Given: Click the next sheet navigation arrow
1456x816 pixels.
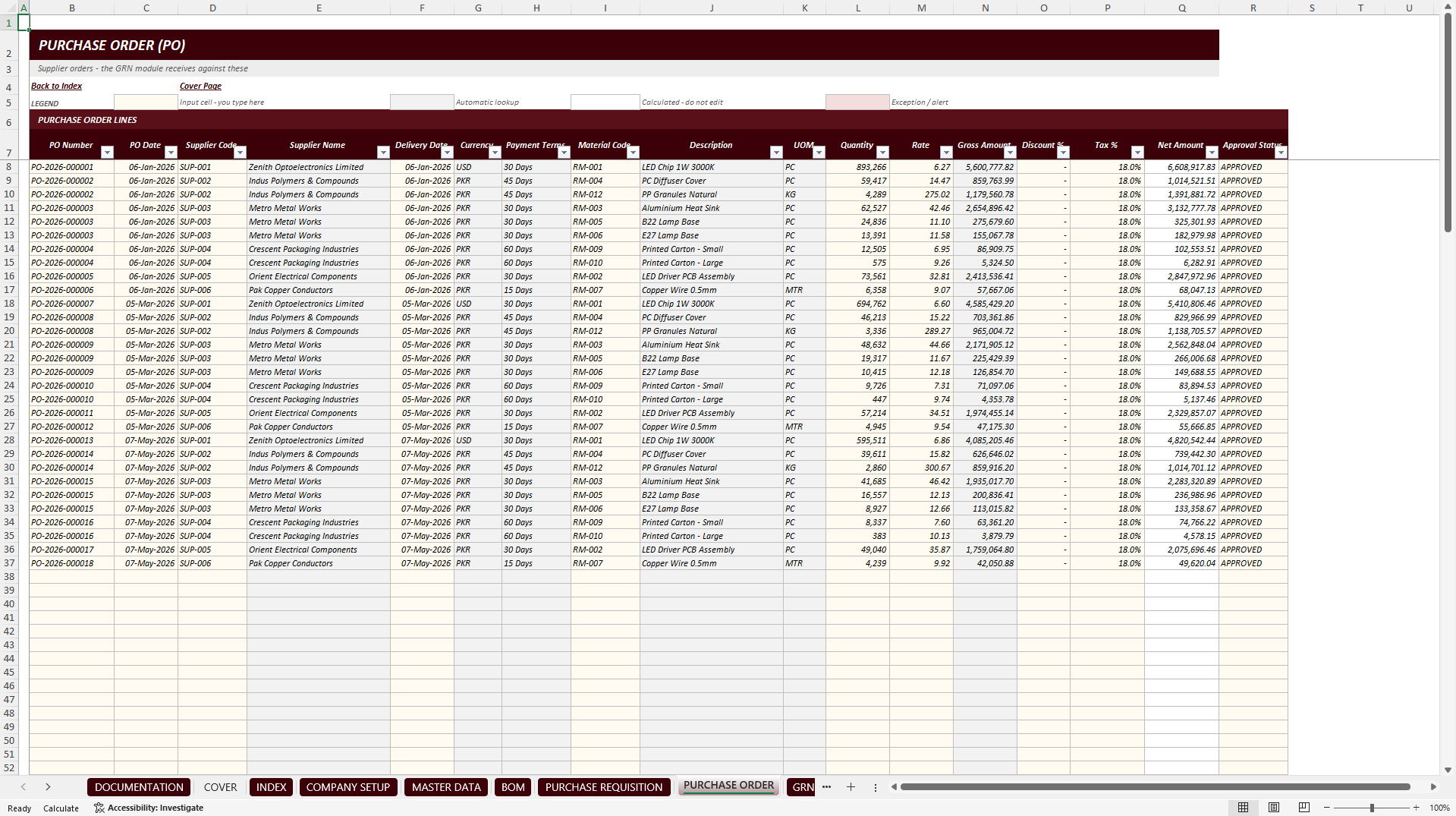Looking at the screenshot, I should point(48,787).
